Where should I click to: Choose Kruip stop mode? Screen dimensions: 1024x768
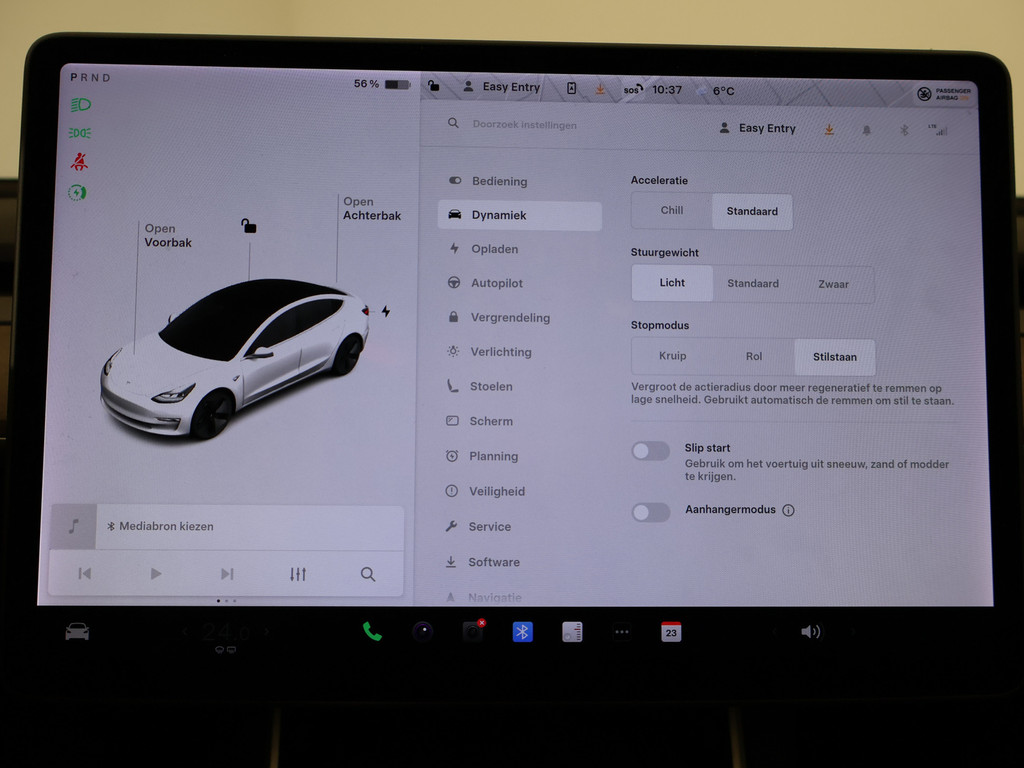(x=672, y=357)
